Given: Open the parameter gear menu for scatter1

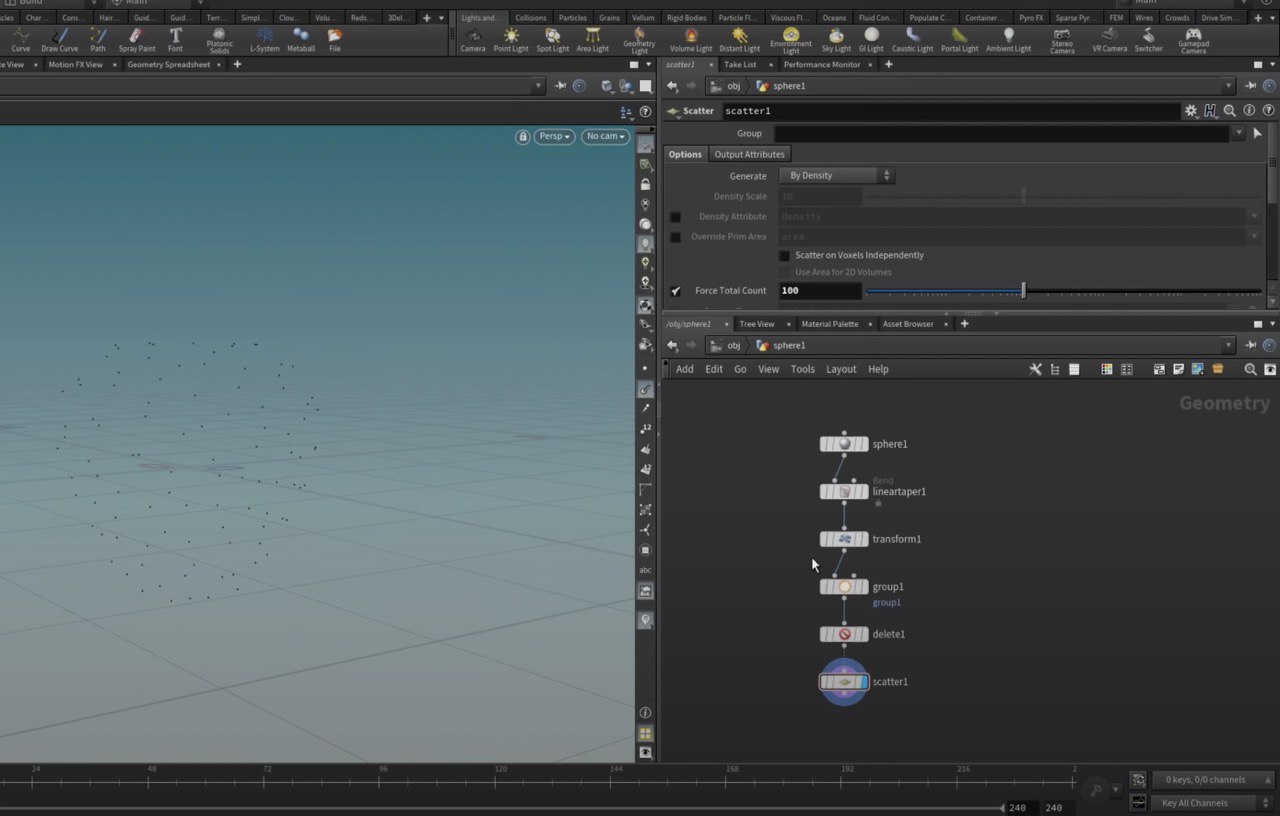Looking at the screenshot, I should pyautogui.click(x=1191, y=111).
